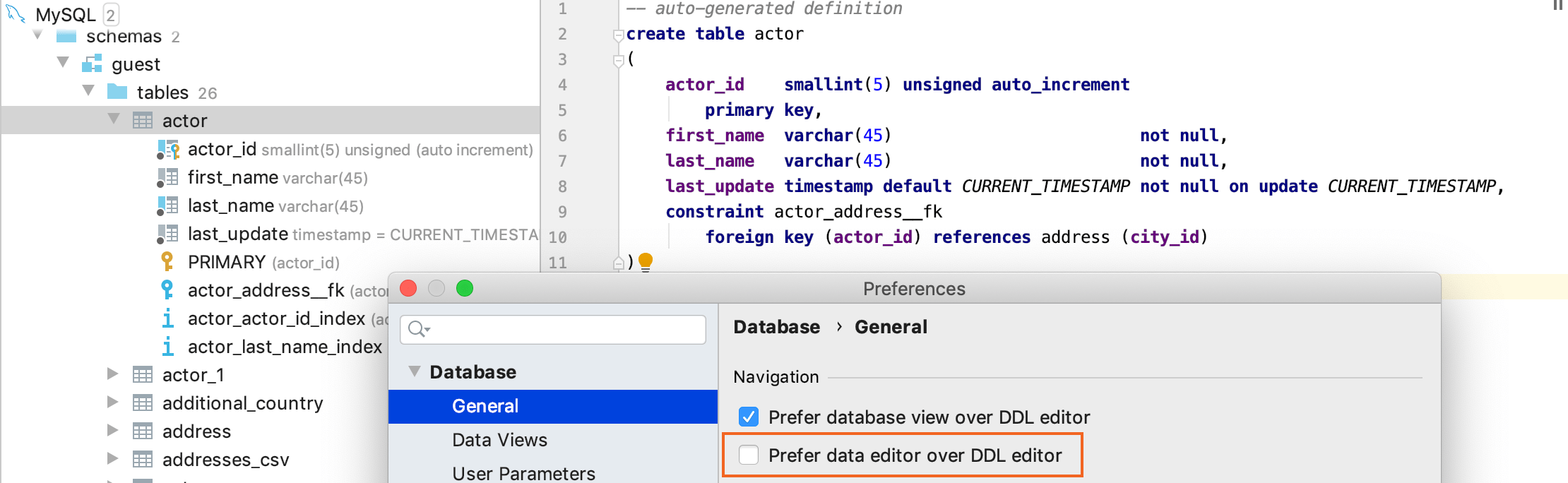
Task: Click the last_name column icon
Action: coord(168,205)
